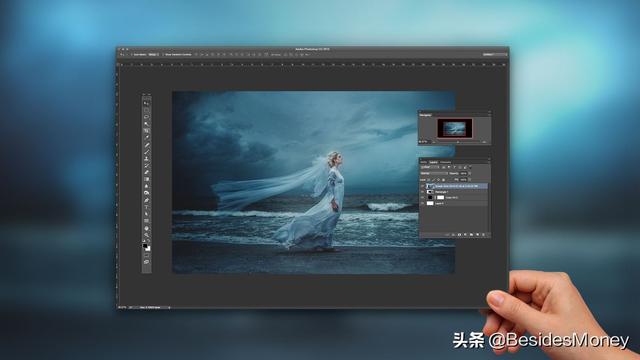Toggle visibility of the bottom white layer
Viewport: 640px width, 360px height.
pos(422,203)
